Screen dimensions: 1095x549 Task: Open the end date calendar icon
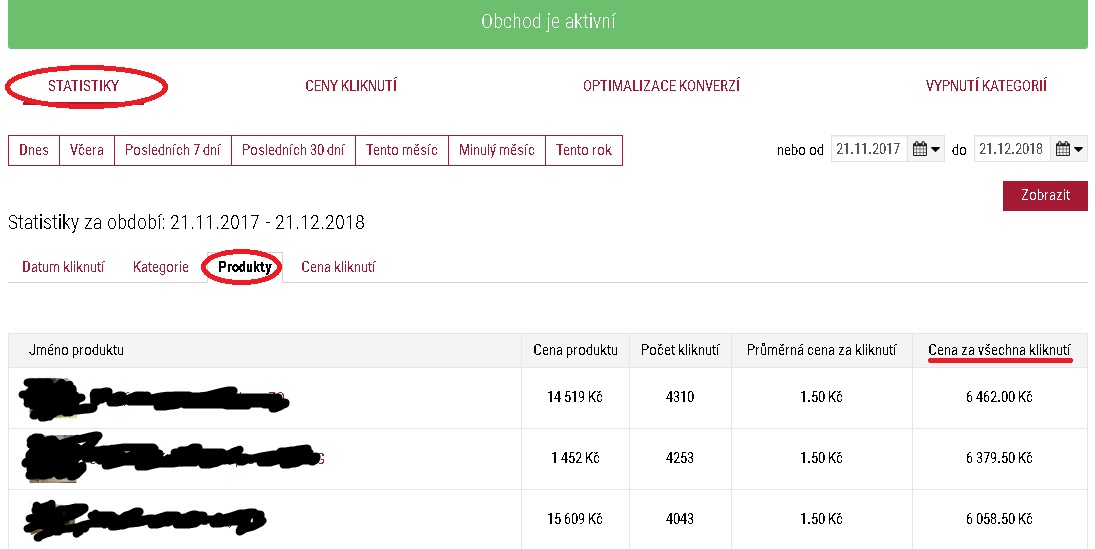1069,150
